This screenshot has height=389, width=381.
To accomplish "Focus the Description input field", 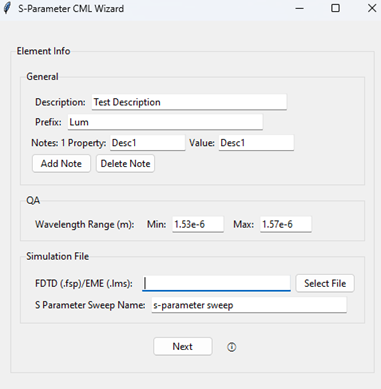I will 189,102.
